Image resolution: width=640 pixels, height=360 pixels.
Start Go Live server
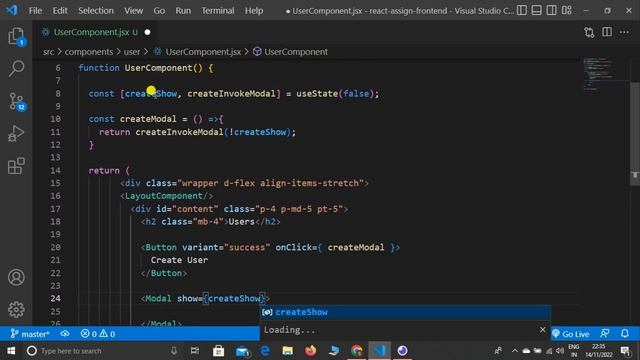tap(571, 334)
